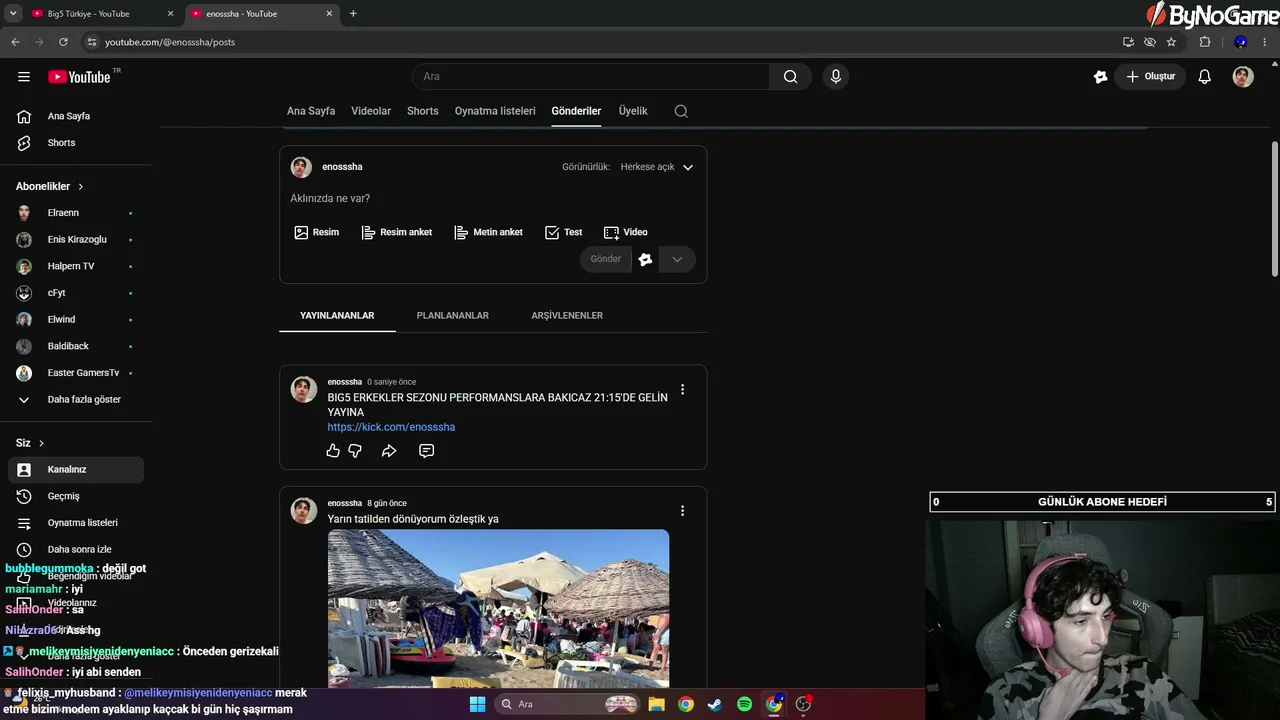Open the account avatar menu
Image resolution: width=1280 pixels, height=720 pixels.
1243,77
